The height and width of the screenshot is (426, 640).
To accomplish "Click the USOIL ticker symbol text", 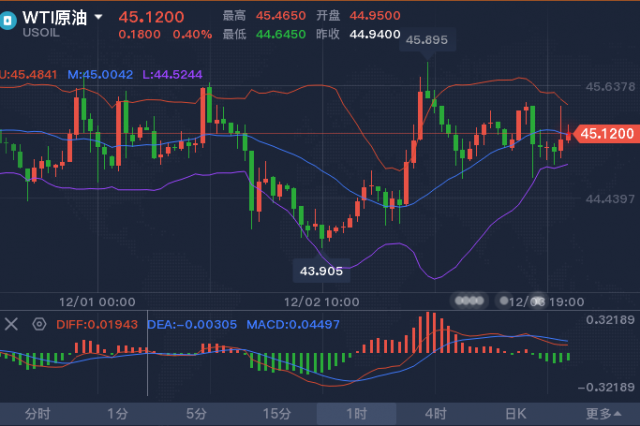I will pyautogui.click(x=41, y=33).
